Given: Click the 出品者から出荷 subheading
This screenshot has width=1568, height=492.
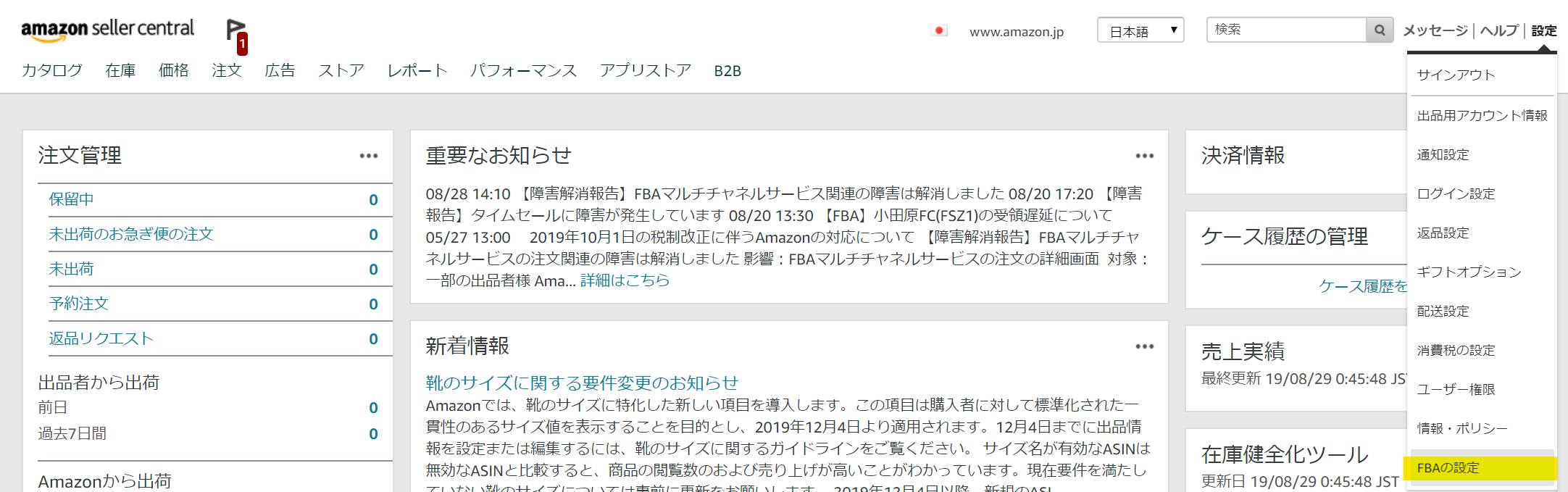Looking at the screenshot, I should [99, 383].
